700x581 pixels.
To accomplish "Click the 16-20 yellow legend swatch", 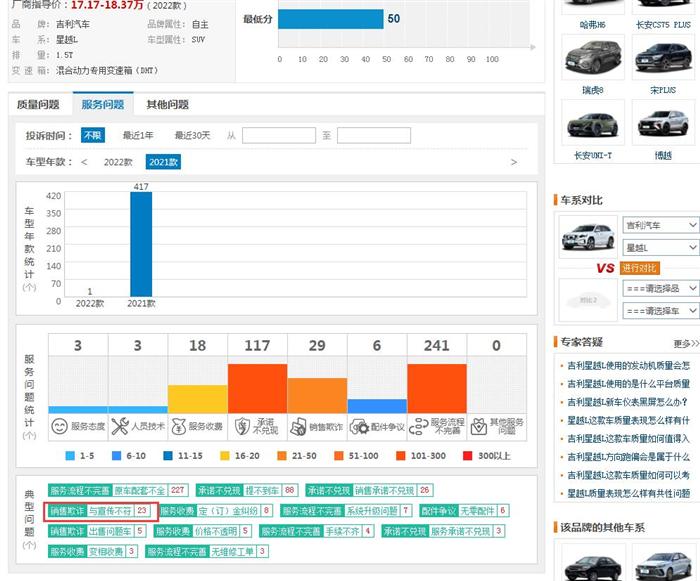I will coord(225,456).
